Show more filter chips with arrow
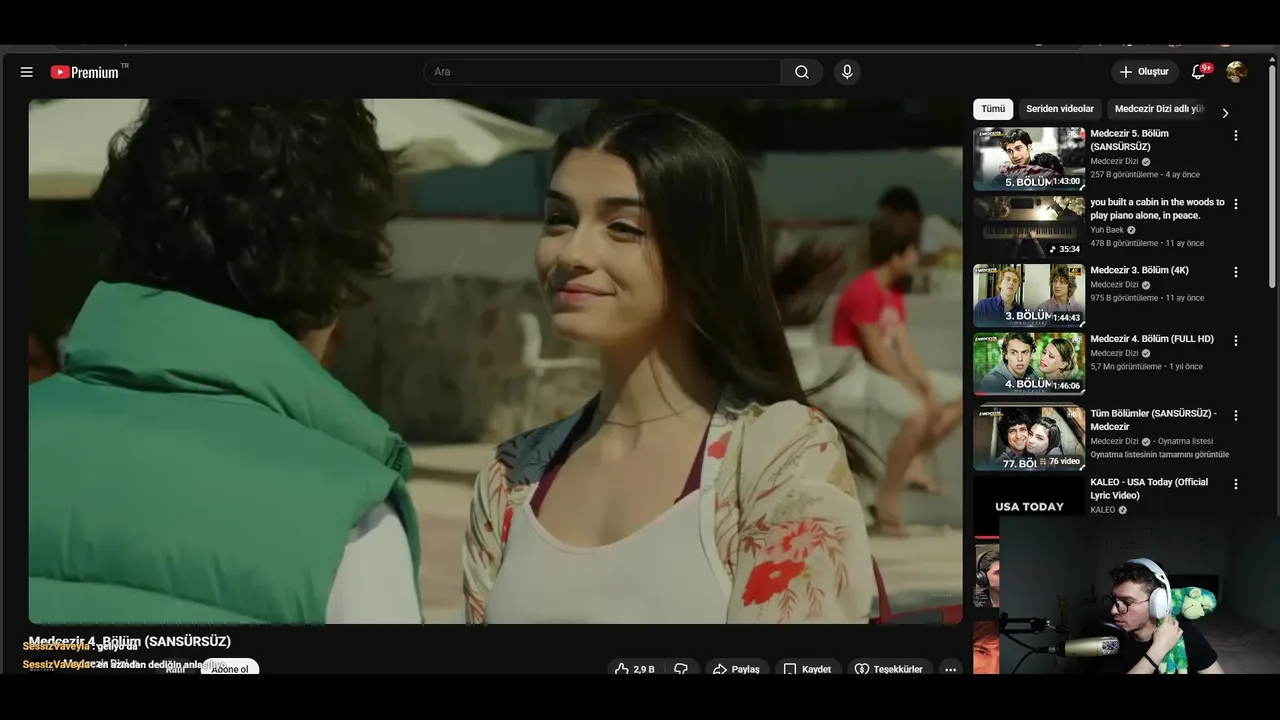Image resolution: width=1280 pixels, height=720 pixels. (x=1225, y=113)
